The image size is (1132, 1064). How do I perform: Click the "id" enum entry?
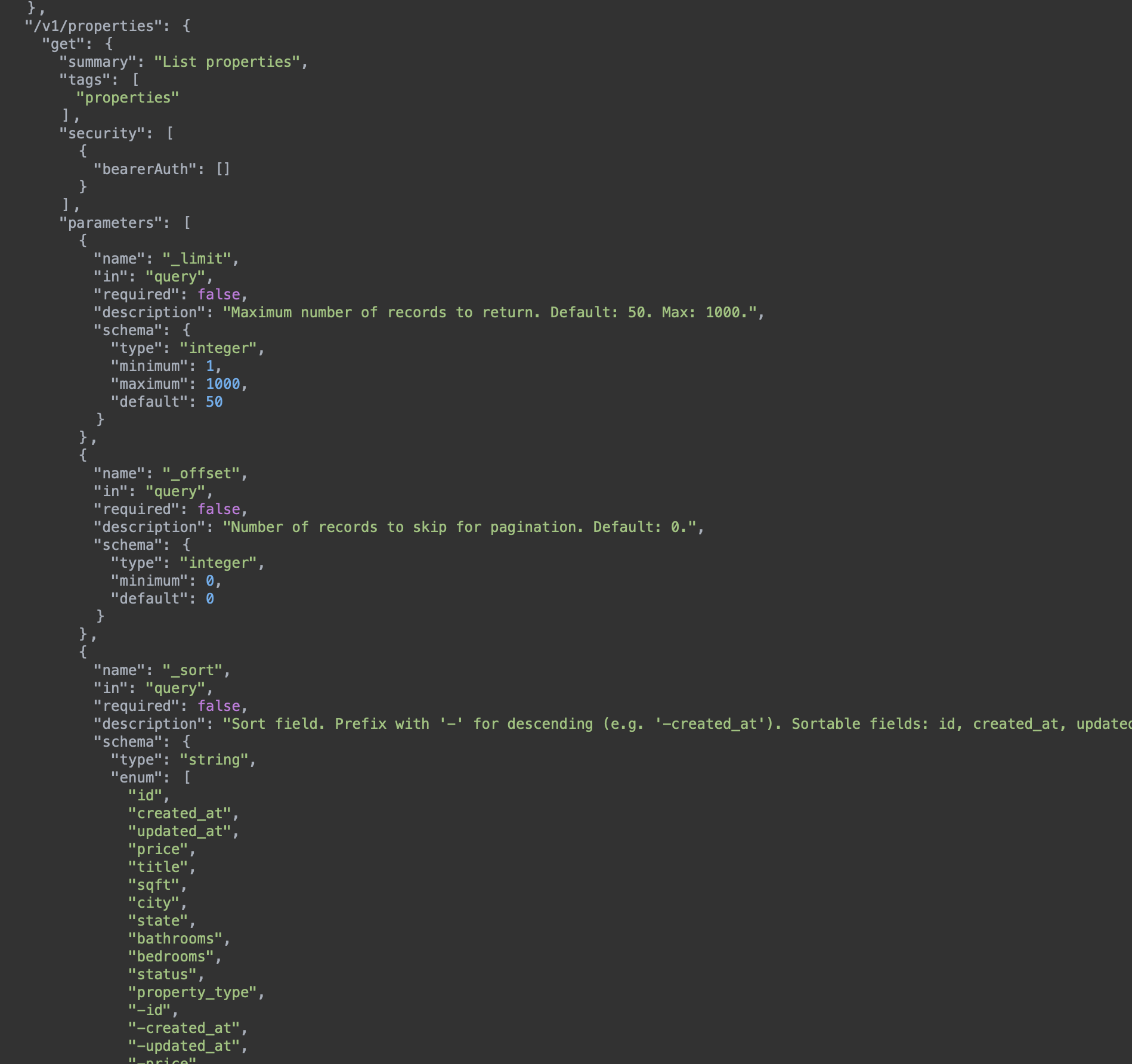coord(145,796)
